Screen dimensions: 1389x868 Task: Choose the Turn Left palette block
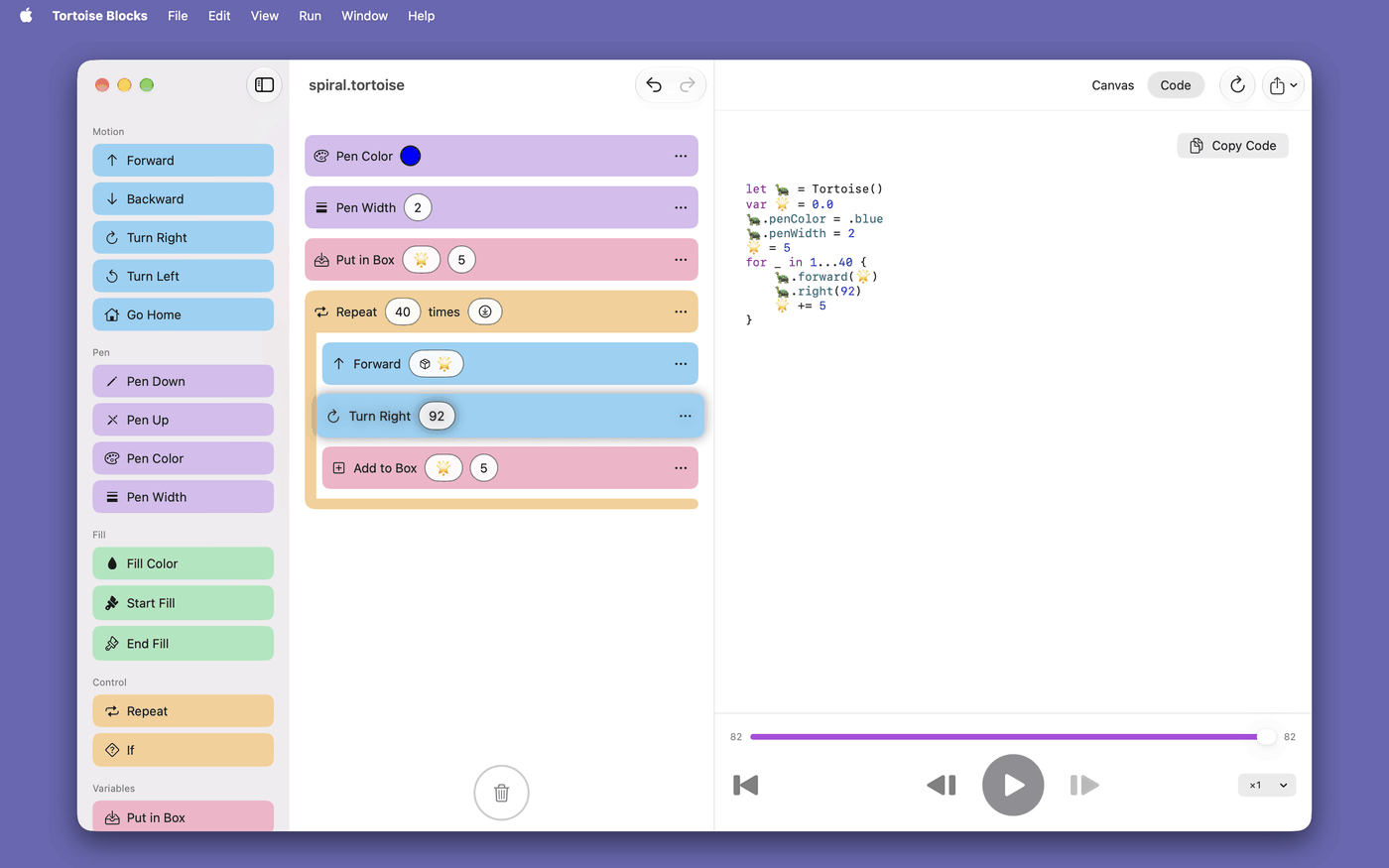[x=183, y=276]
